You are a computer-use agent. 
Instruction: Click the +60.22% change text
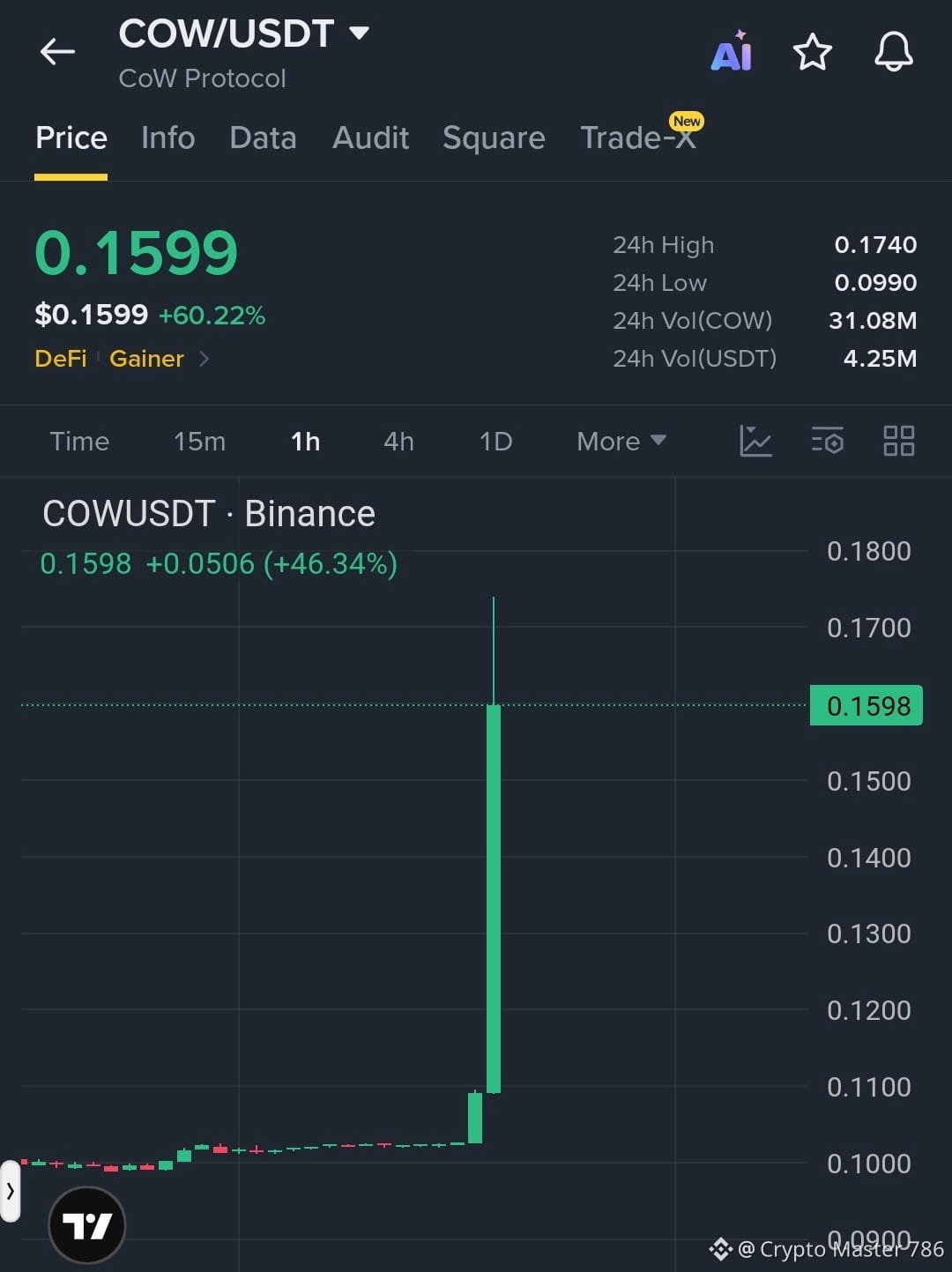pos(212,316)
